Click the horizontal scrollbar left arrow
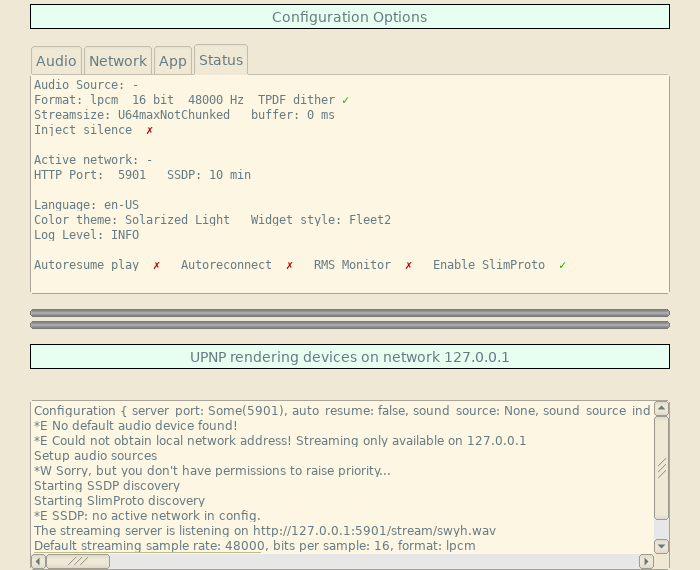 [x=38, y=561]
